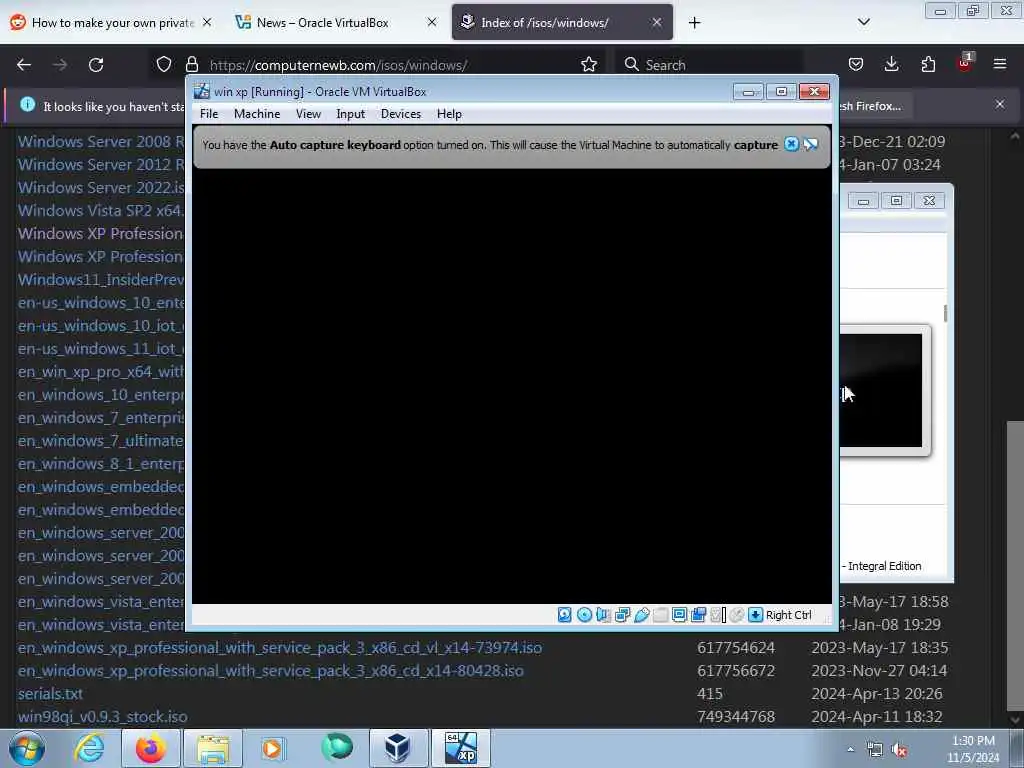Open the Pocket save icon
This screenshot has height=768, width=1024.
tap(856, 64)
